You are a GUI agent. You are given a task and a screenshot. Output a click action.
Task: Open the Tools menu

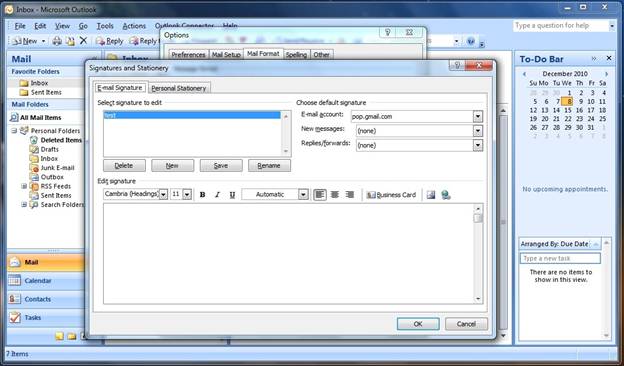[105, 26]
